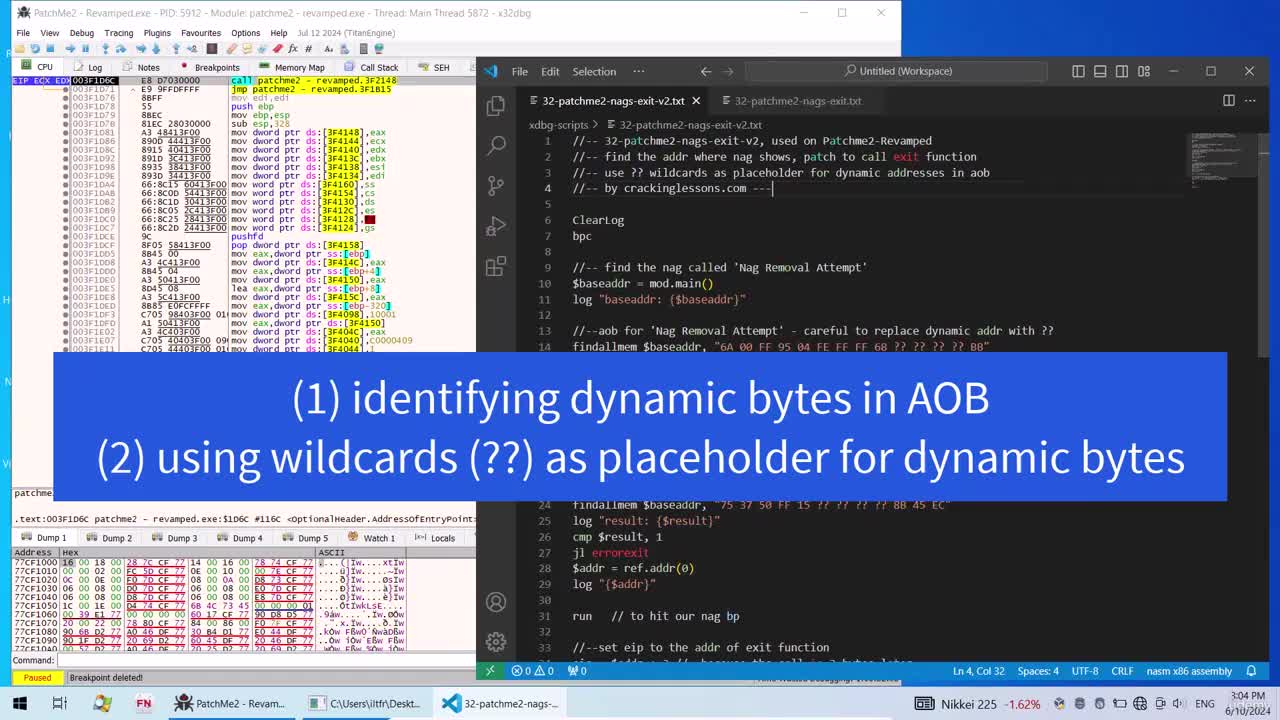Click the x32dbg Command input field
This screenshot has width=1280, height=720.
point(265,660)
